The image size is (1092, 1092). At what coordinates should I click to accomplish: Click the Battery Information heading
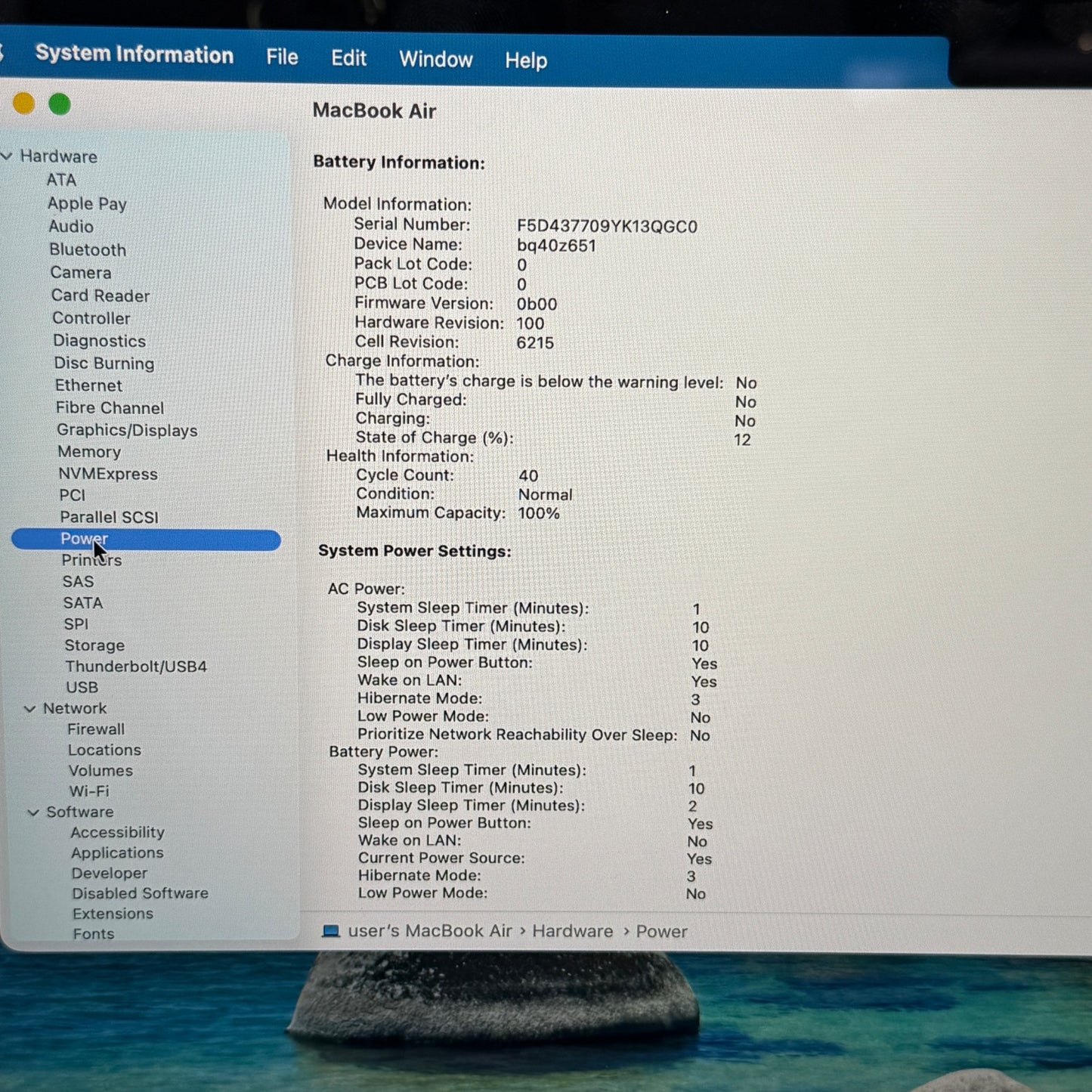pyautogui.click(x=399, y=162)
